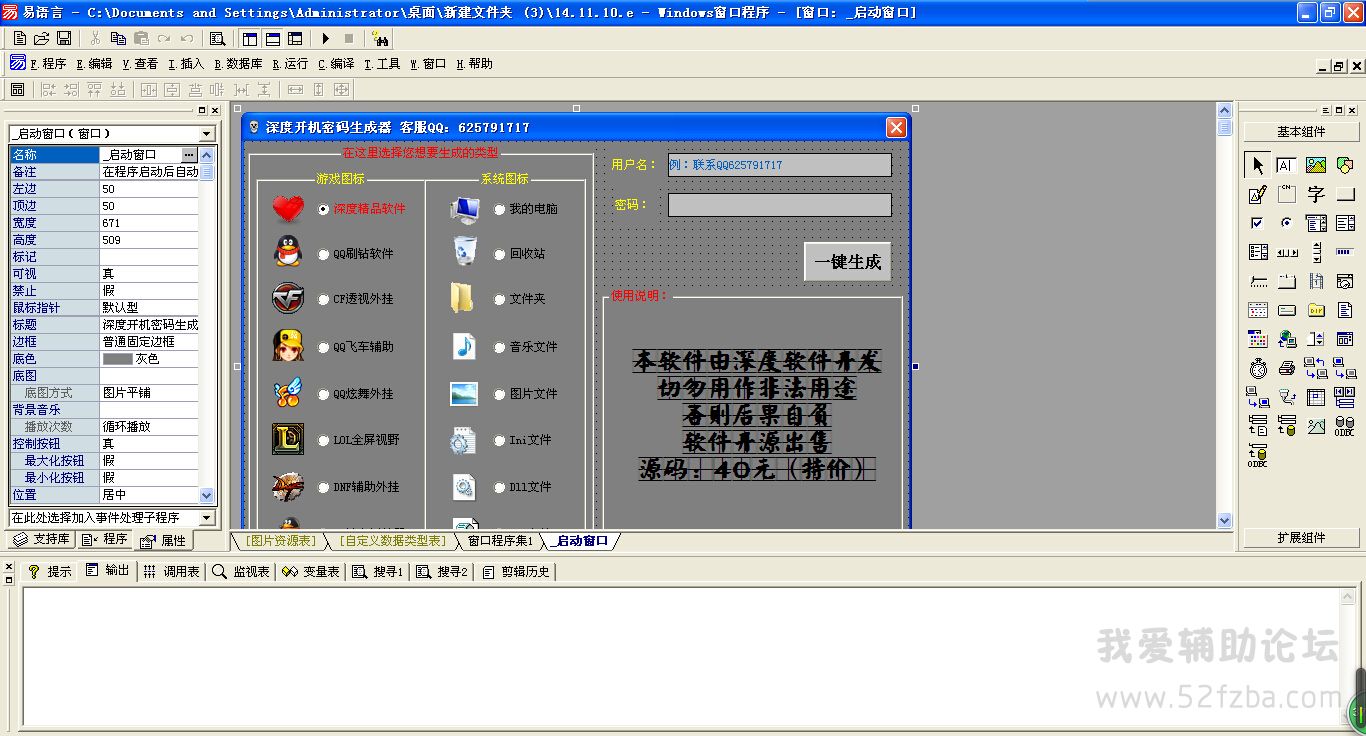Open the 剪辑历史 panel tab
Image resolution: width=1366 pixels, height=736 pixels.
(517, 571)
